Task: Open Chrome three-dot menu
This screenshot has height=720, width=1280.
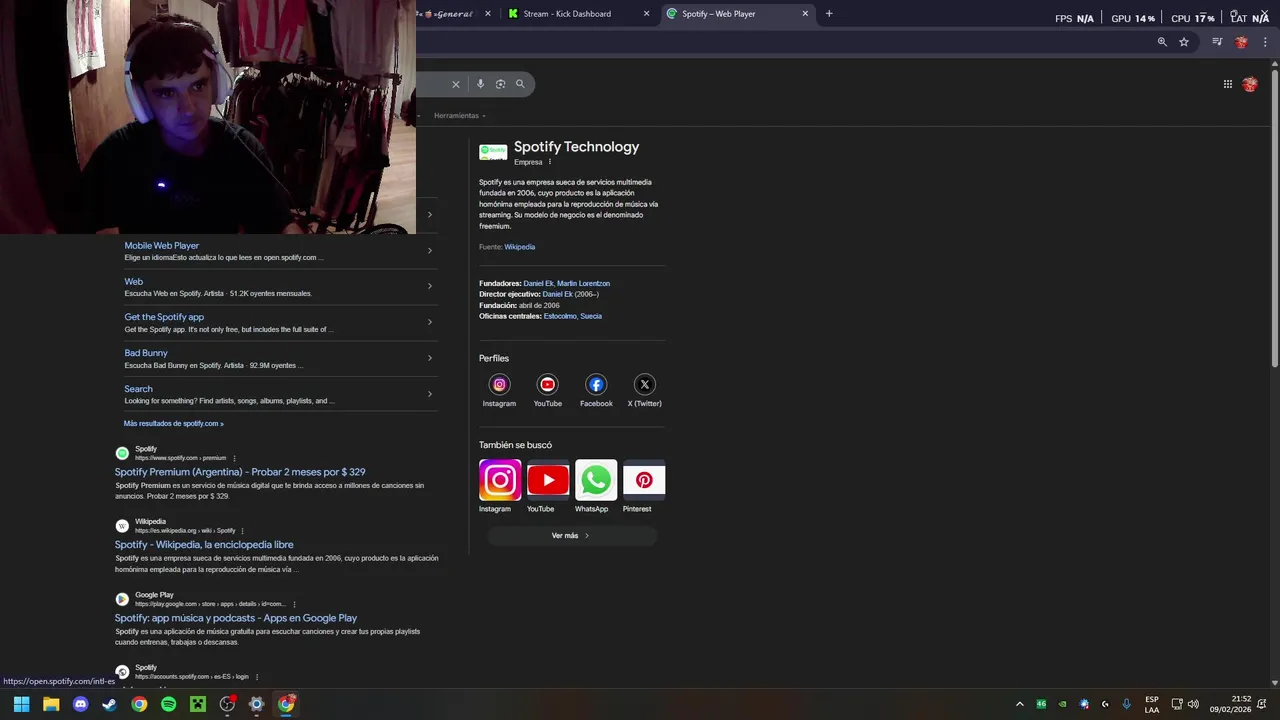Action: tap(1266, 42)
